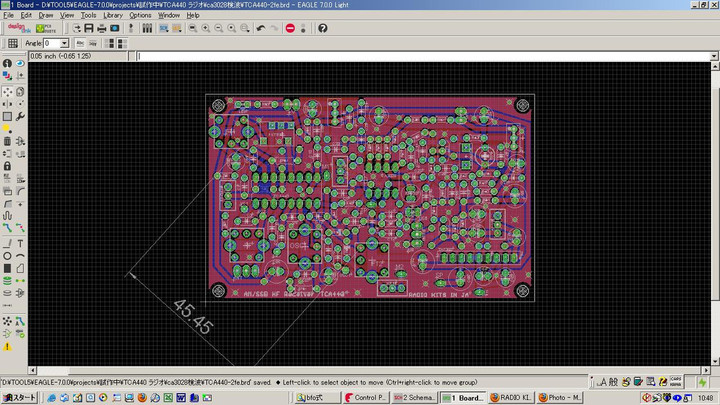Click the Print icon in toolbar
This screenshot has width=720, height=405.
click(x=102, y=28)
